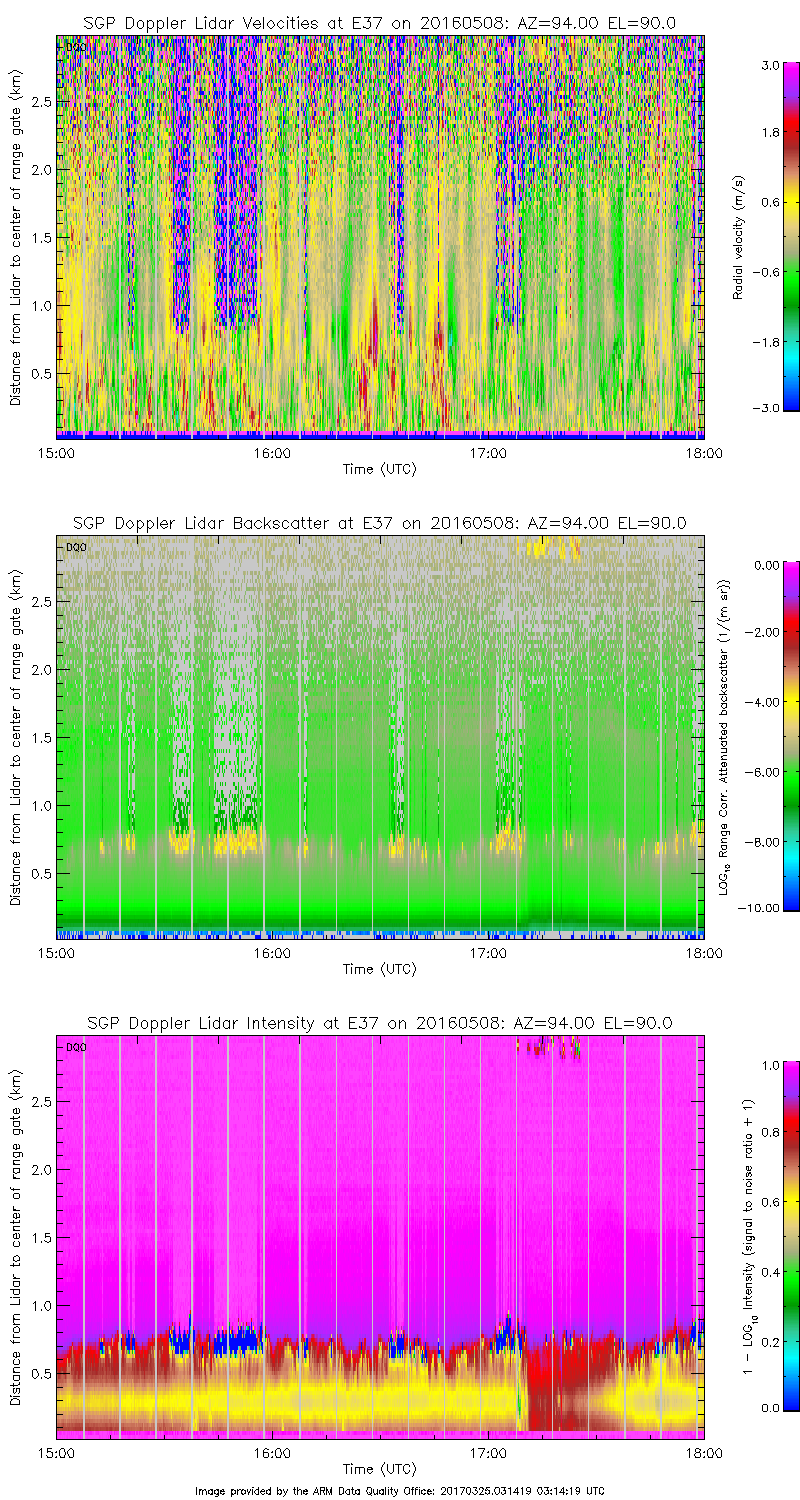Click the Time (UTC) label below the velocities plot
Viewport: 800px width, 1500px height.
click(x=379, y=469)
